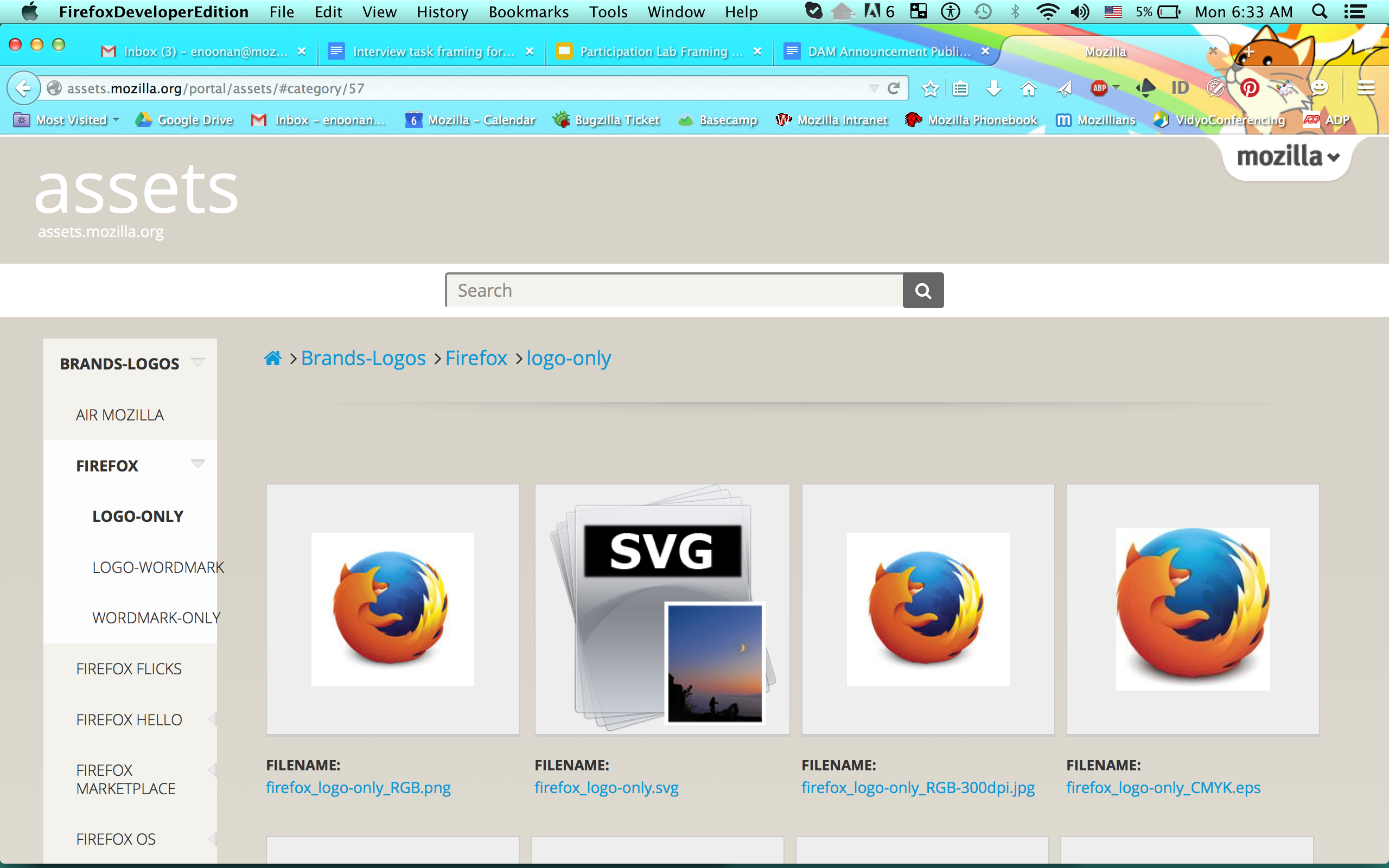Open the mozilla dropdown tab at top right
The image size is (1389, 868).
1288,156
